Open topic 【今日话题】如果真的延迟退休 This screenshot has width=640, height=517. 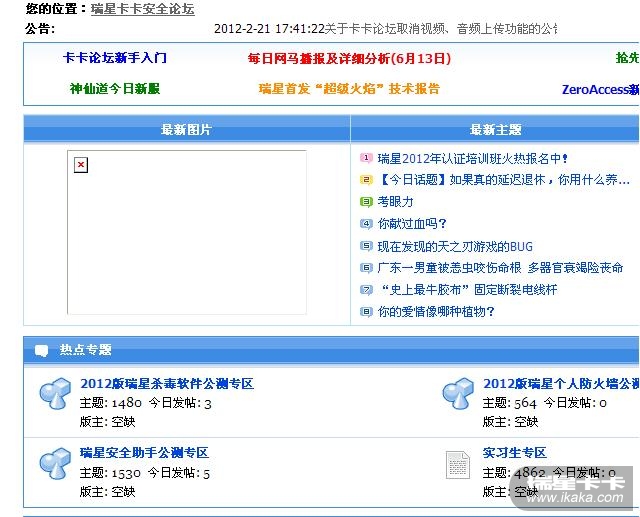(x=504, y=180)
